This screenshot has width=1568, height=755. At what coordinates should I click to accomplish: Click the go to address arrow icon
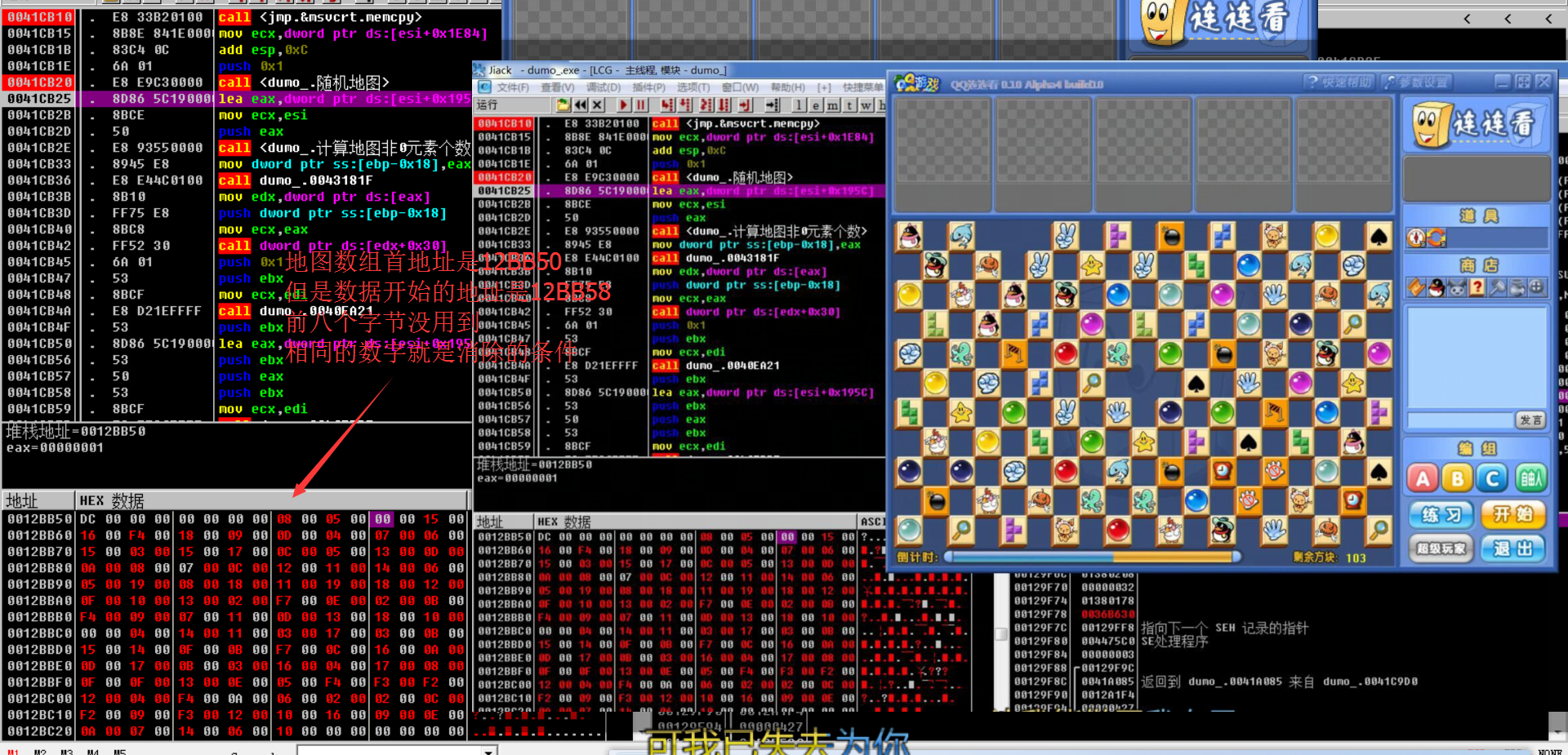[773, 105]
